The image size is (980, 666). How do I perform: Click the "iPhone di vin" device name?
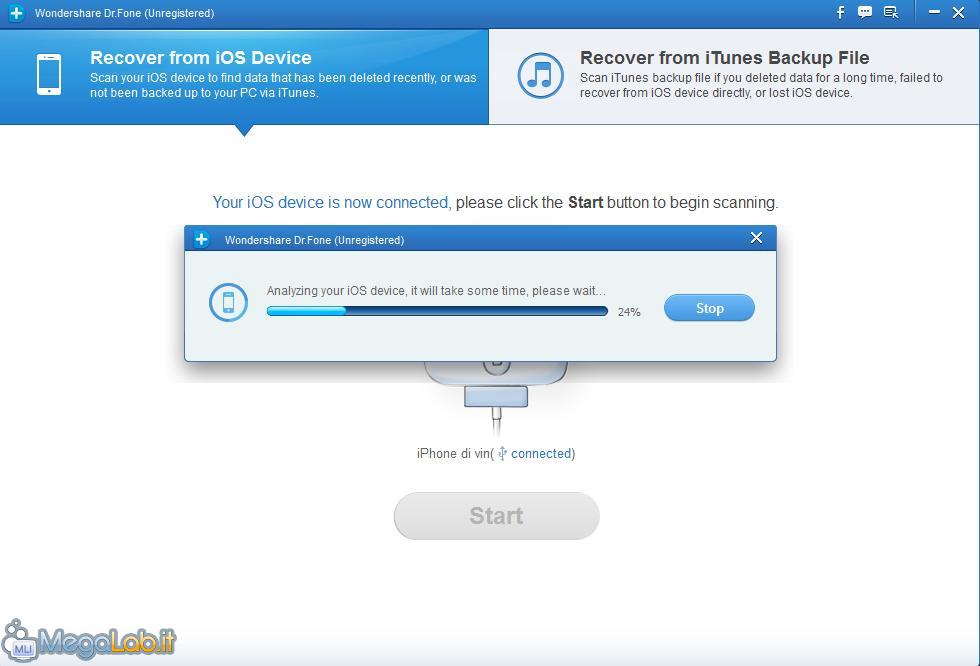coord(453,454)
